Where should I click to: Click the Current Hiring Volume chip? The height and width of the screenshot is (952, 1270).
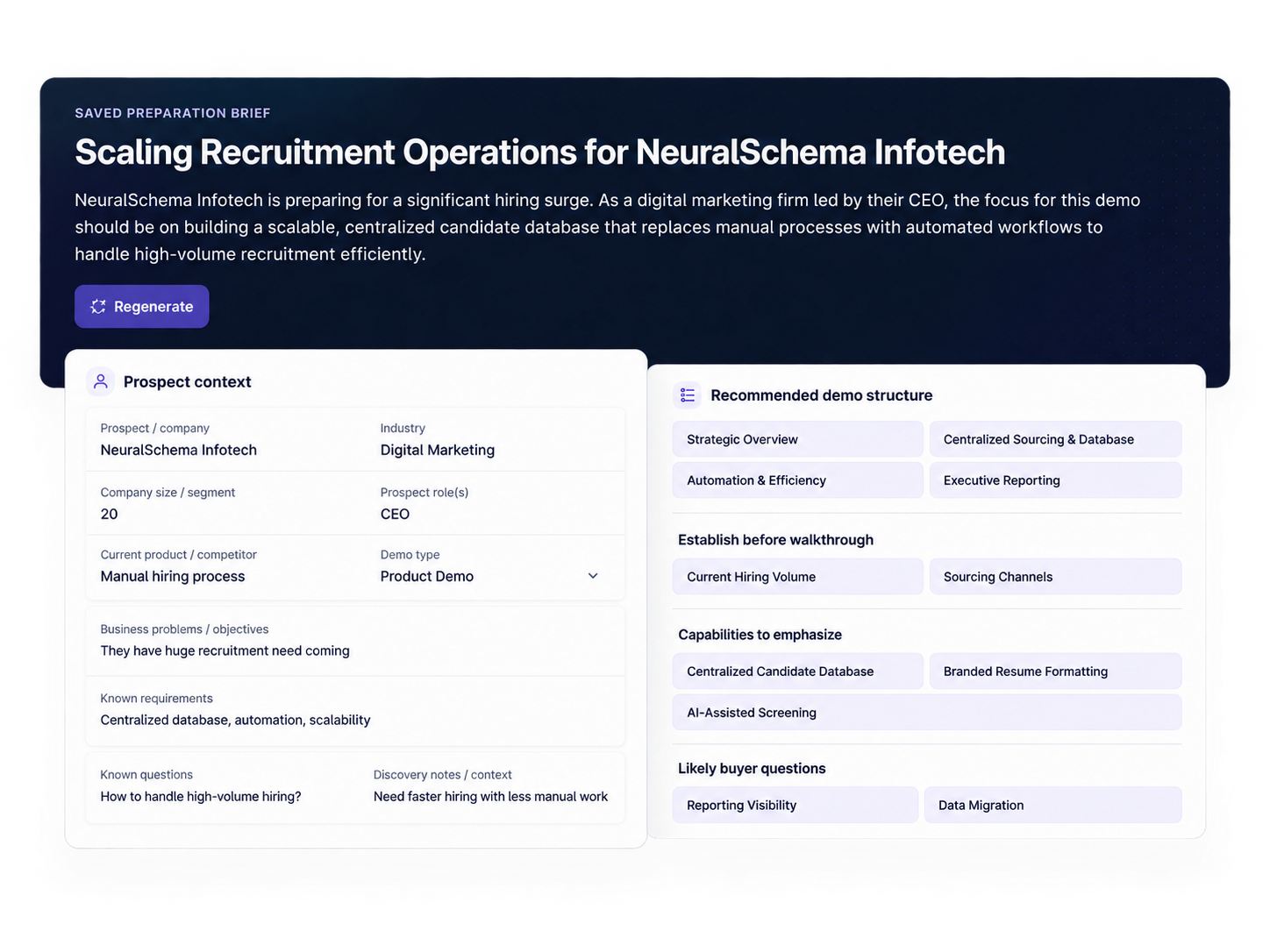pos(798,577)
